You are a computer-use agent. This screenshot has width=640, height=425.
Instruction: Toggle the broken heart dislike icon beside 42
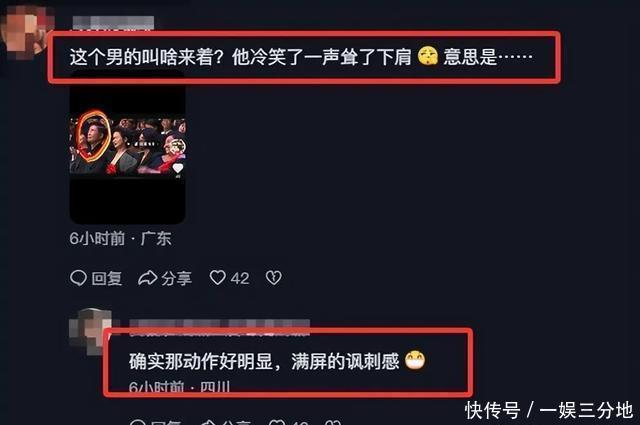click(273, 278)
